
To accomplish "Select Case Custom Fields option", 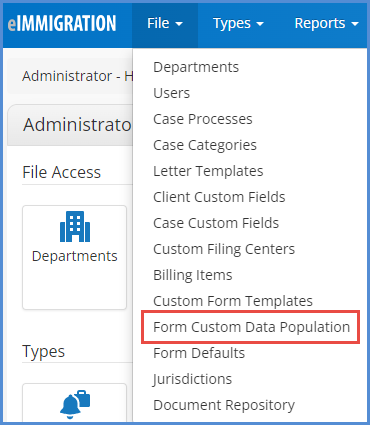I will click(x=216, y=223).
